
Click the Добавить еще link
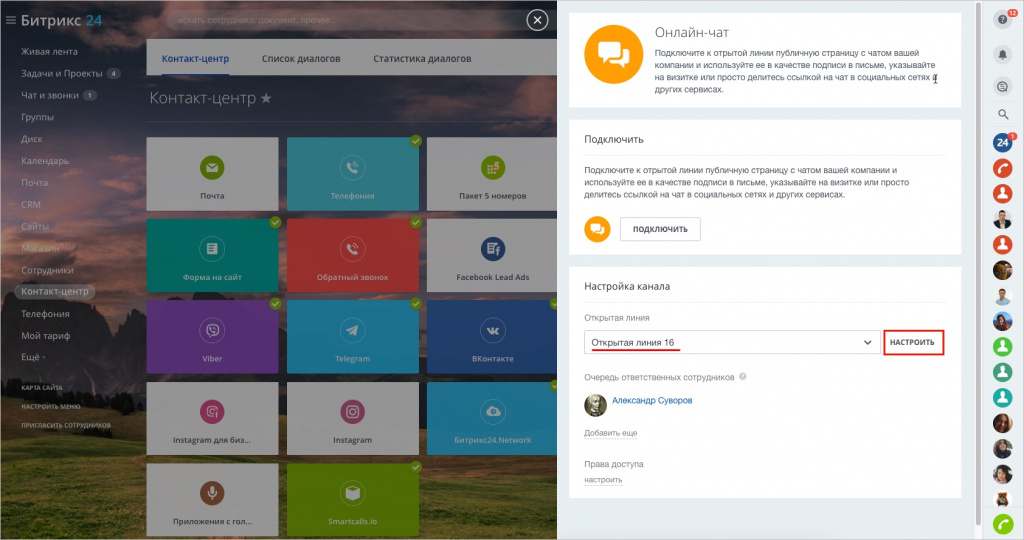tap(611, 433)
